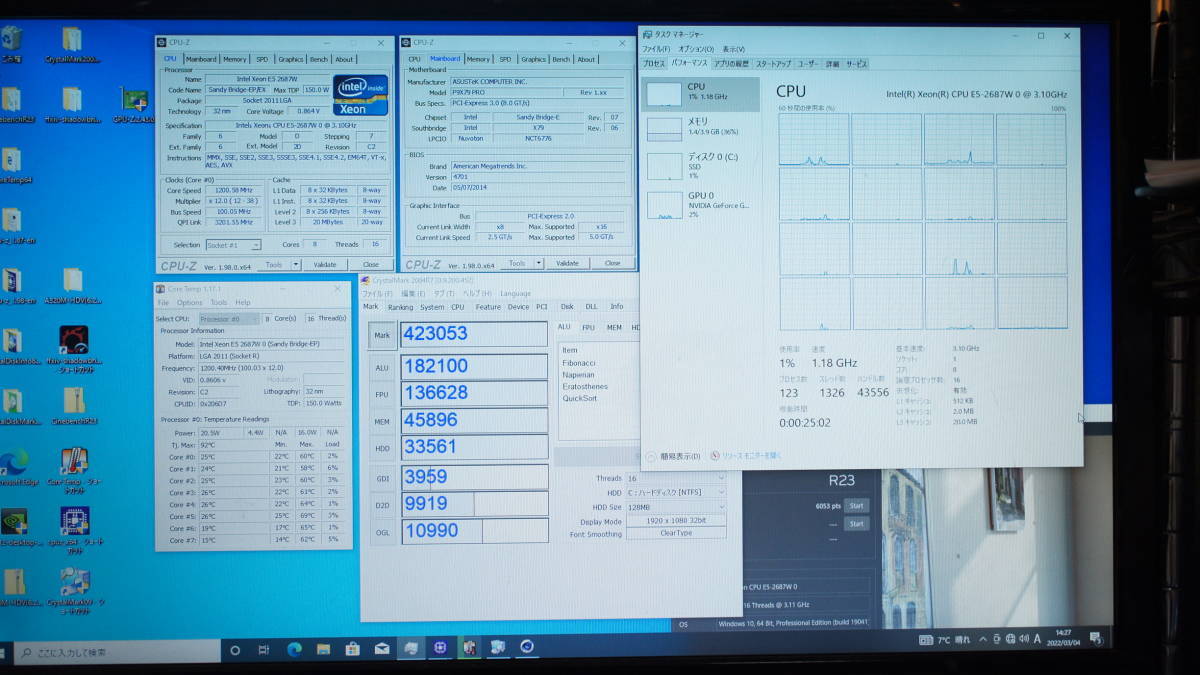Screen dimensions: 1200x675
Task: Open the red shadowbringers benchmark desktop shortcut
Action: (x=73, y=346)
